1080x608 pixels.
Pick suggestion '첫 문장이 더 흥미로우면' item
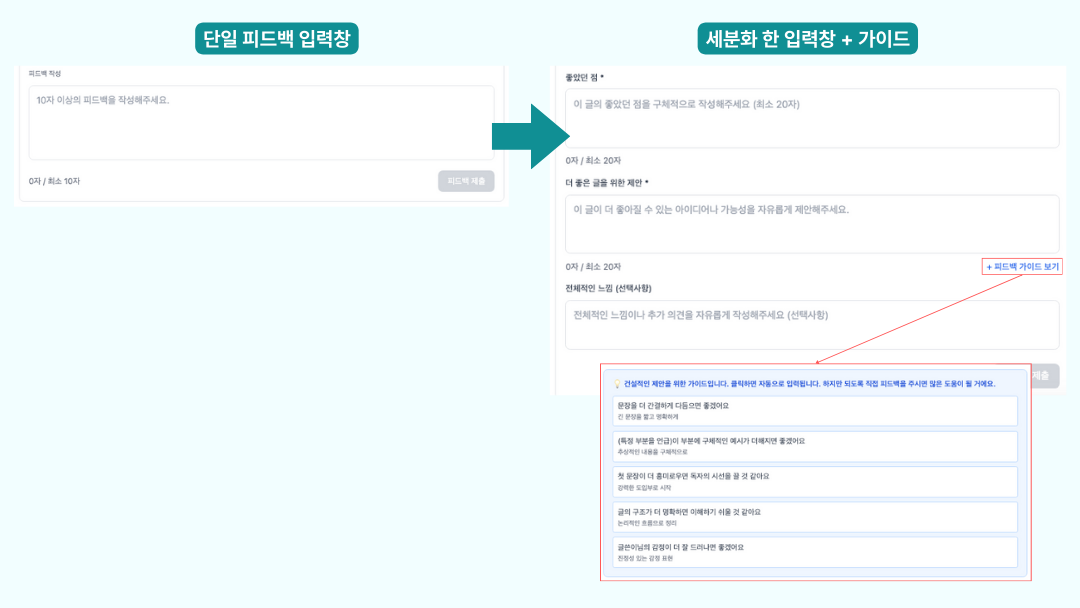814,481
